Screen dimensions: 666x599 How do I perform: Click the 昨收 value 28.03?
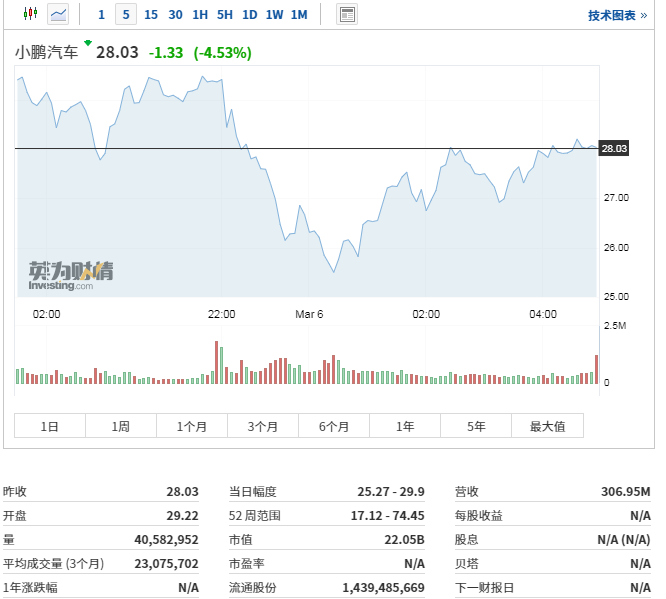182,492
